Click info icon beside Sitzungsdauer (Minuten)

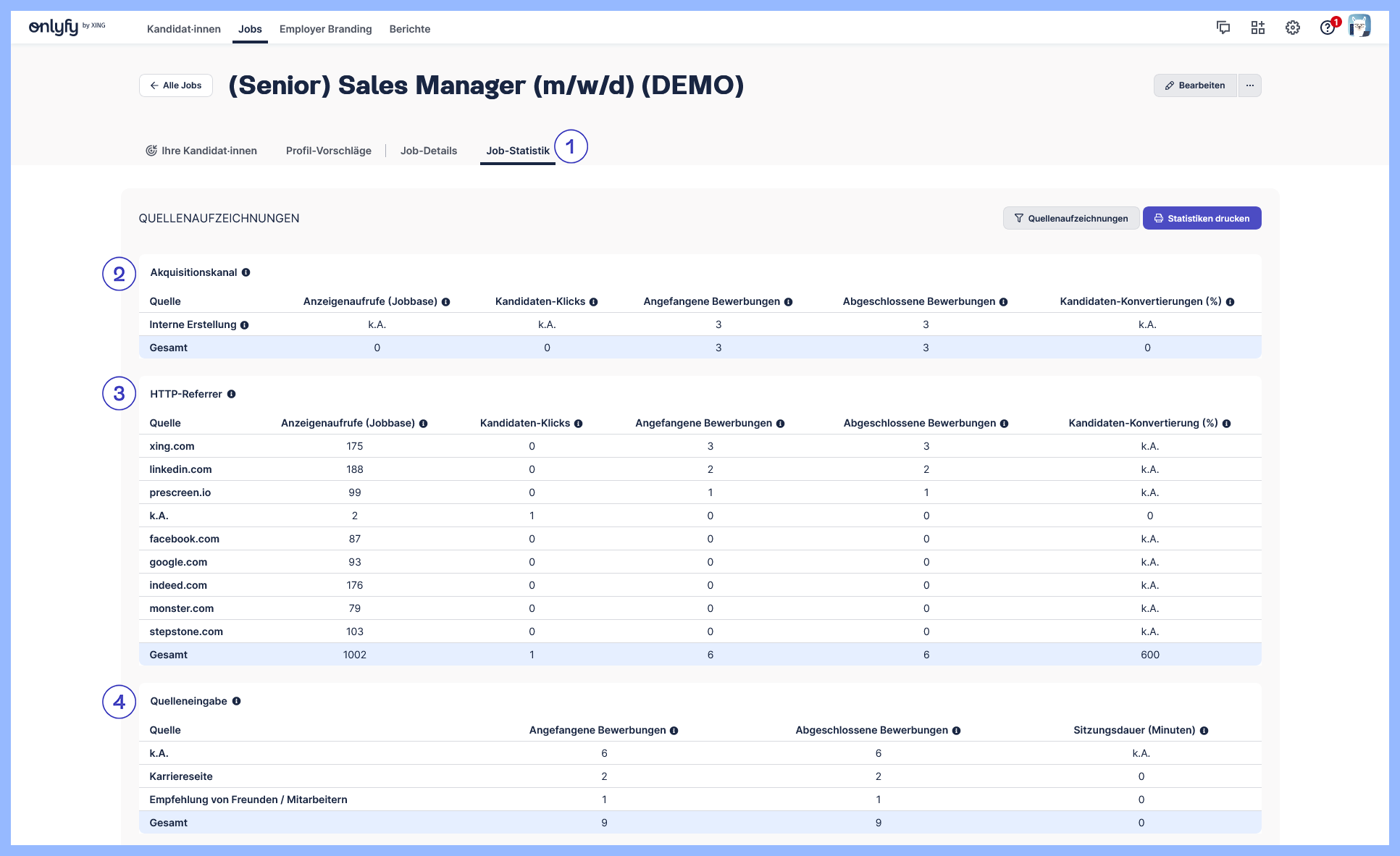tap(1204, 731)
